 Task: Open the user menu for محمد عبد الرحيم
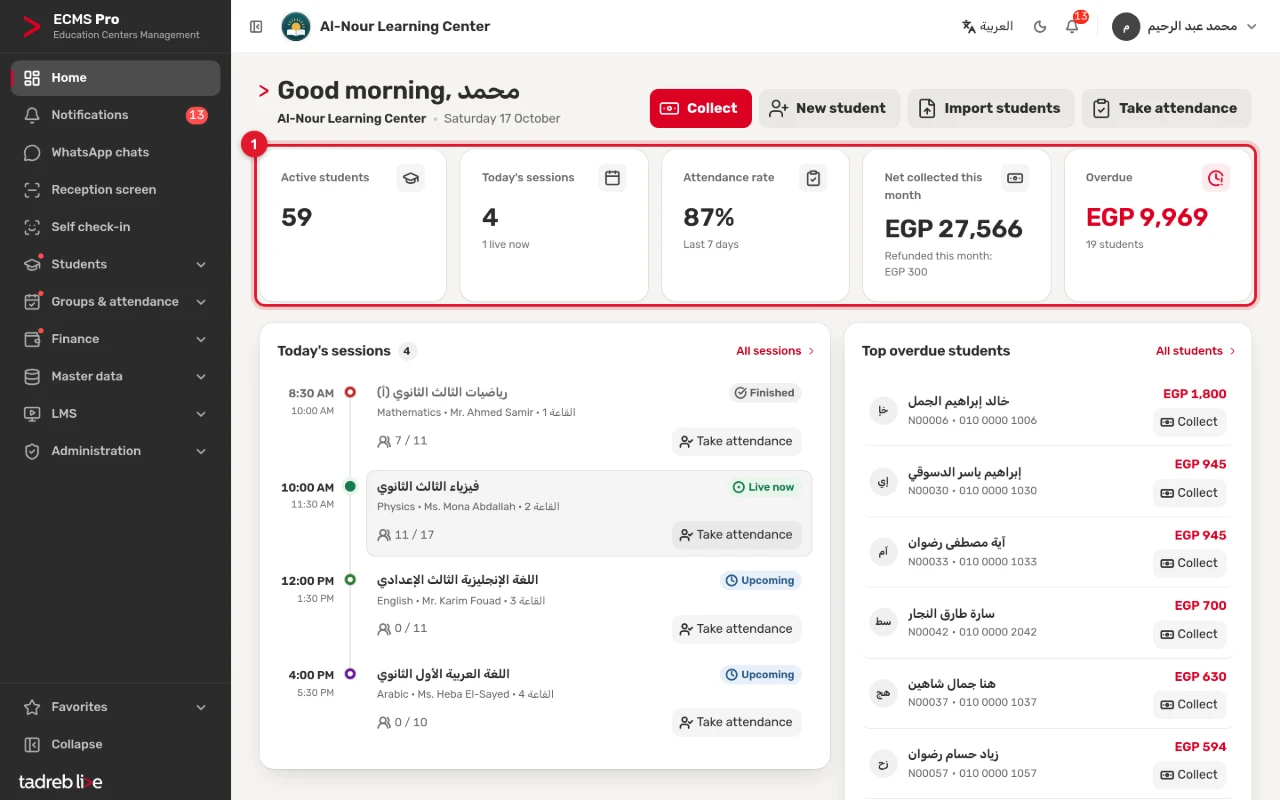tap(1184, 27)
